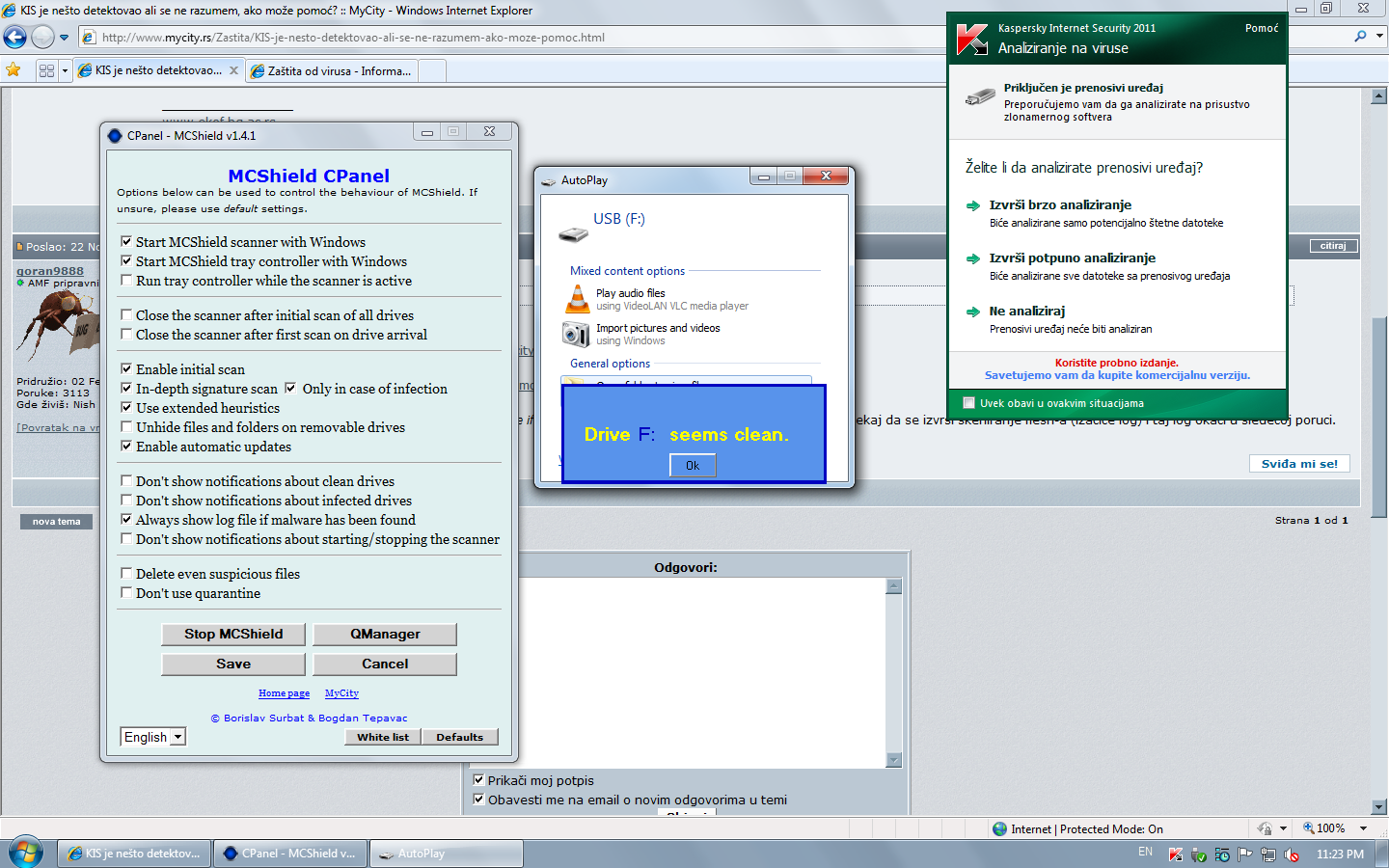
Task: Uncheck 'Enable initial scan' in MCShield
Action: pos(126,369)
